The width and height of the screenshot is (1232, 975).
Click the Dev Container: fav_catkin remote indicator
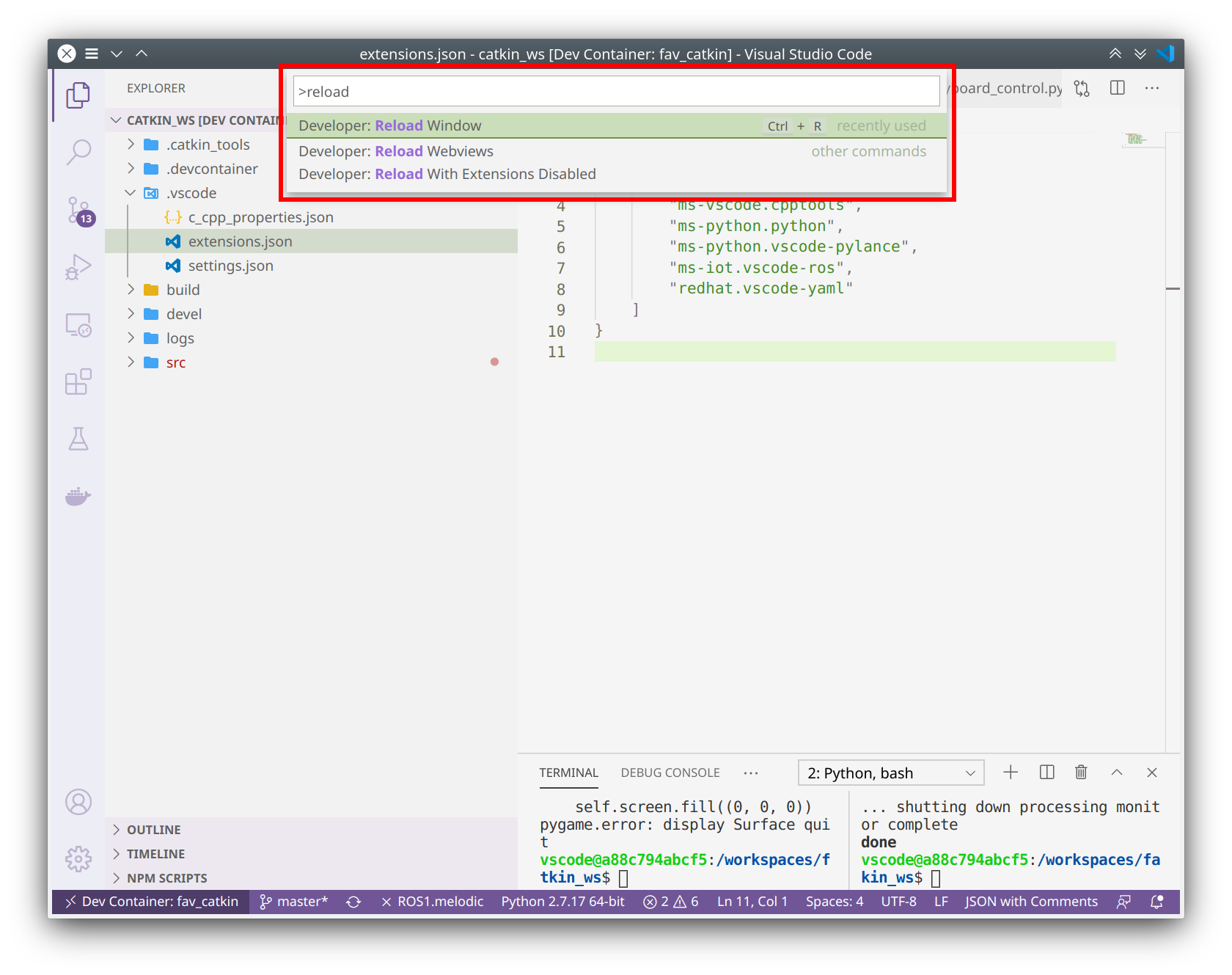click(152, 902)
